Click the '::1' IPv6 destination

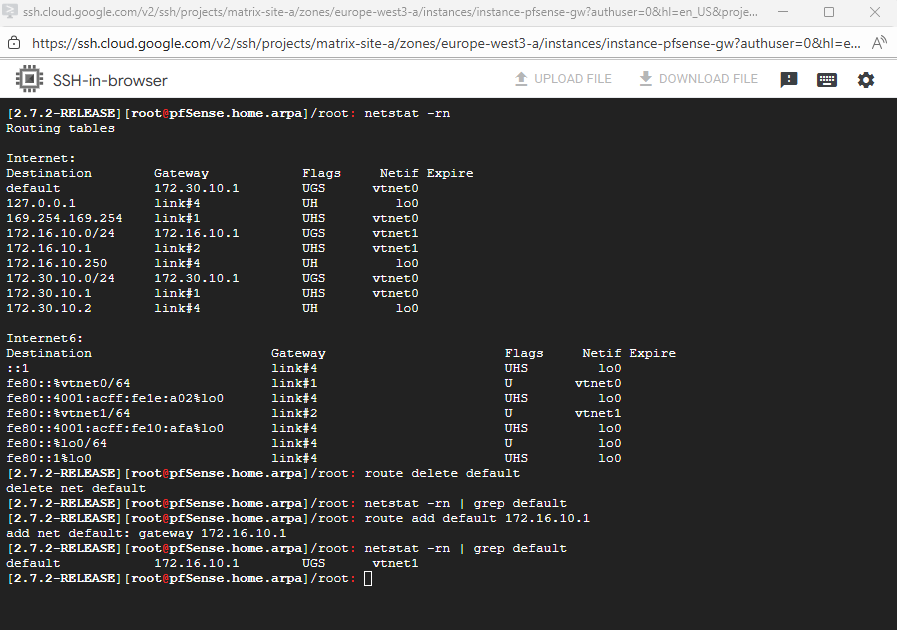[17, 368]
